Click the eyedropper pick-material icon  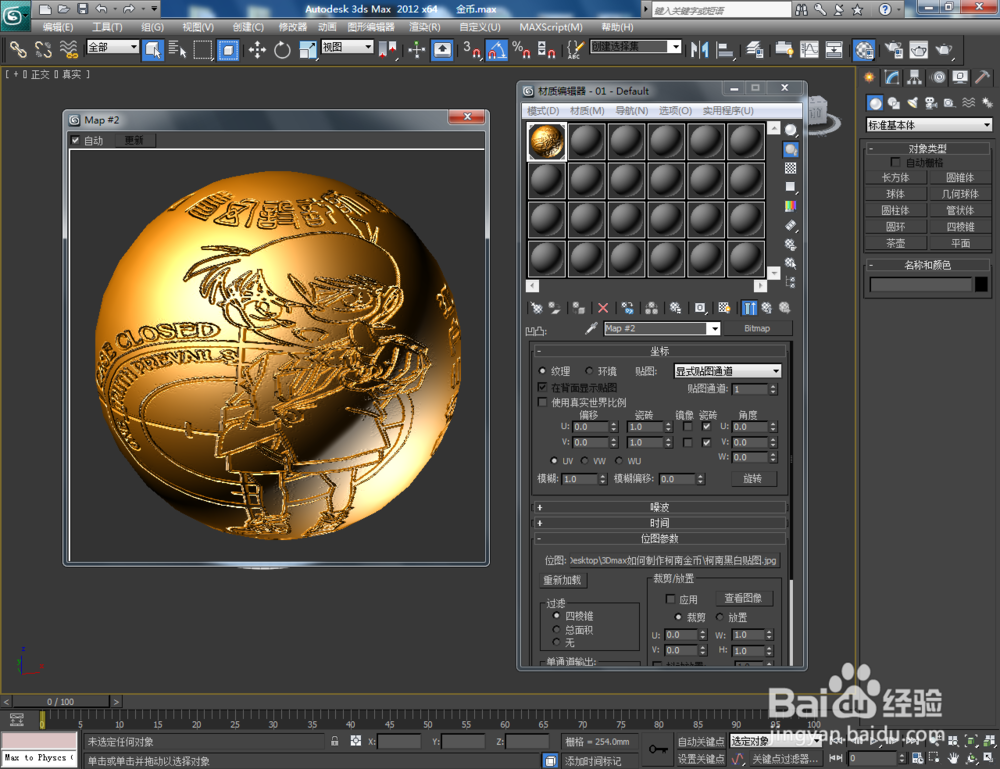[x=589, y=328]
